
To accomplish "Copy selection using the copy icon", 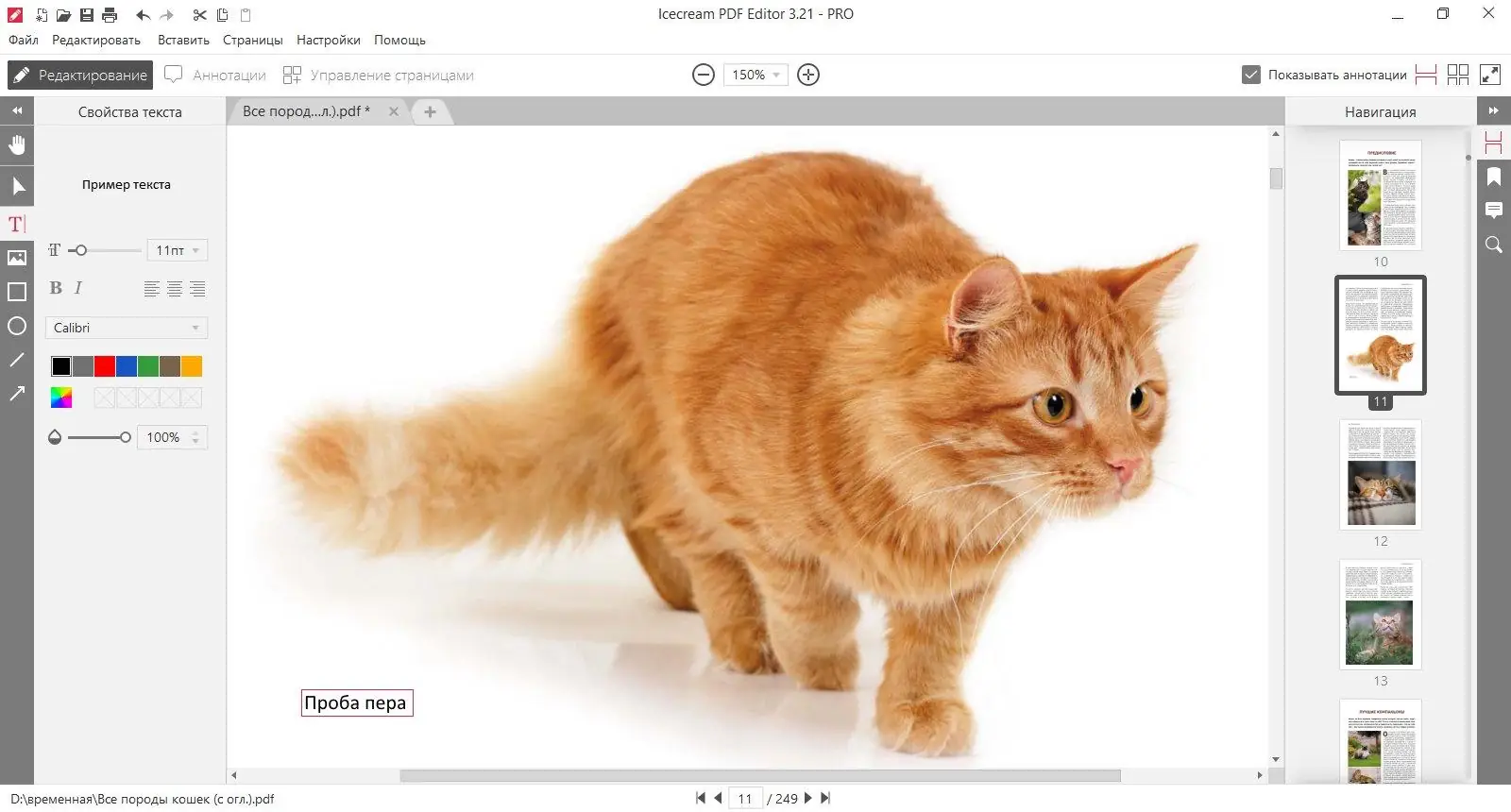I will [223, 15].
